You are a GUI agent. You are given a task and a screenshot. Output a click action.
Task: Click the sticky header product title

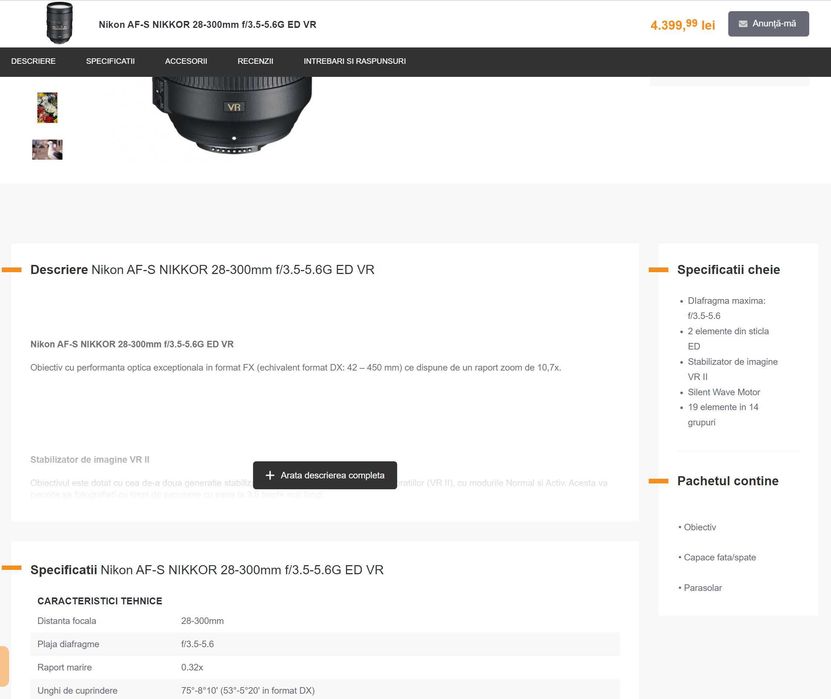pos(207,24)
